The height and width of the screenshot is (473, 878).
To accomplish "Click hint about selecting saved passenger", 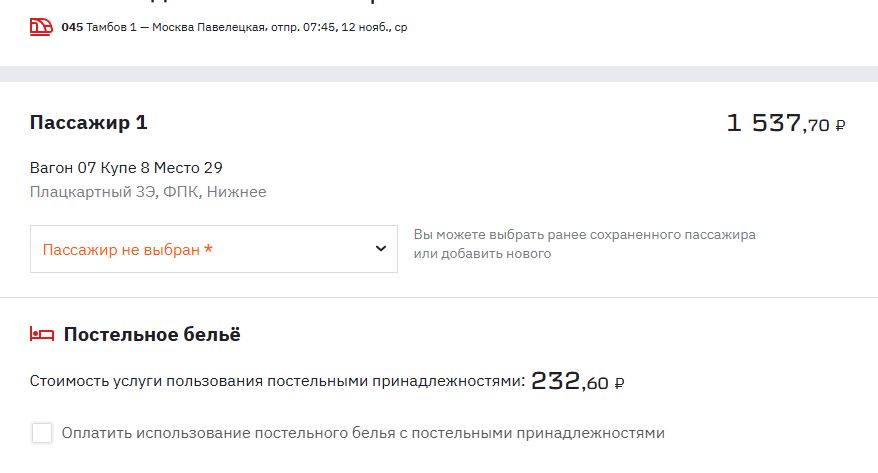I will 584,244.
